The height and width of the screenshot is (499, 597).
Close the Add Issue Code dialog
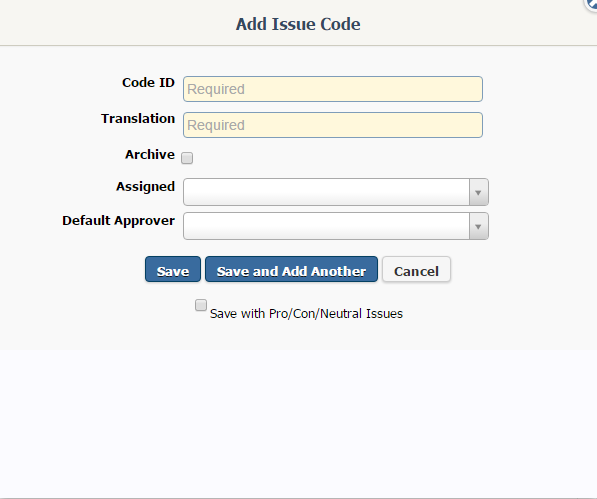point(591,4)
